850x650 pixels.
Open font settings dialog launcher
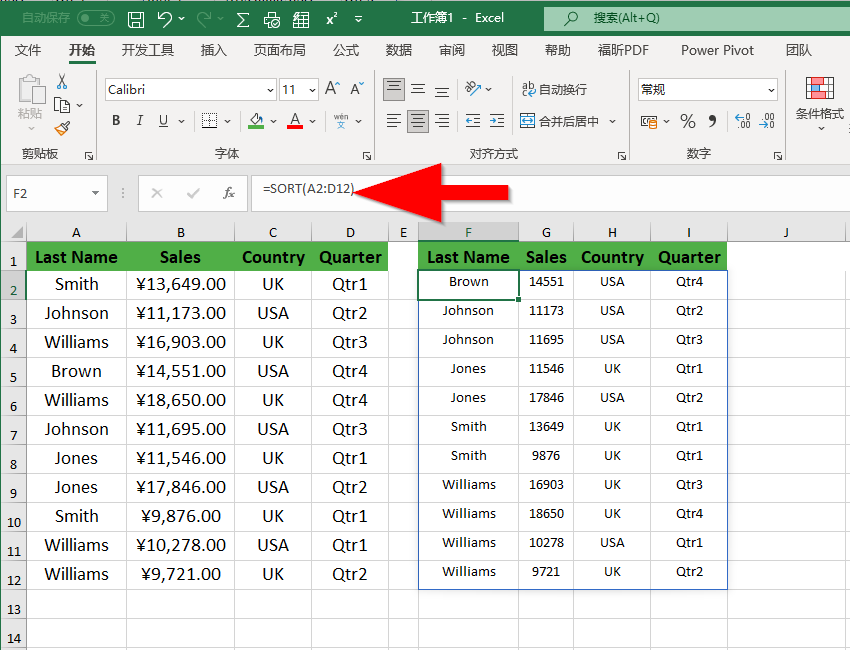pyautogui.click(x=367, y=156)
